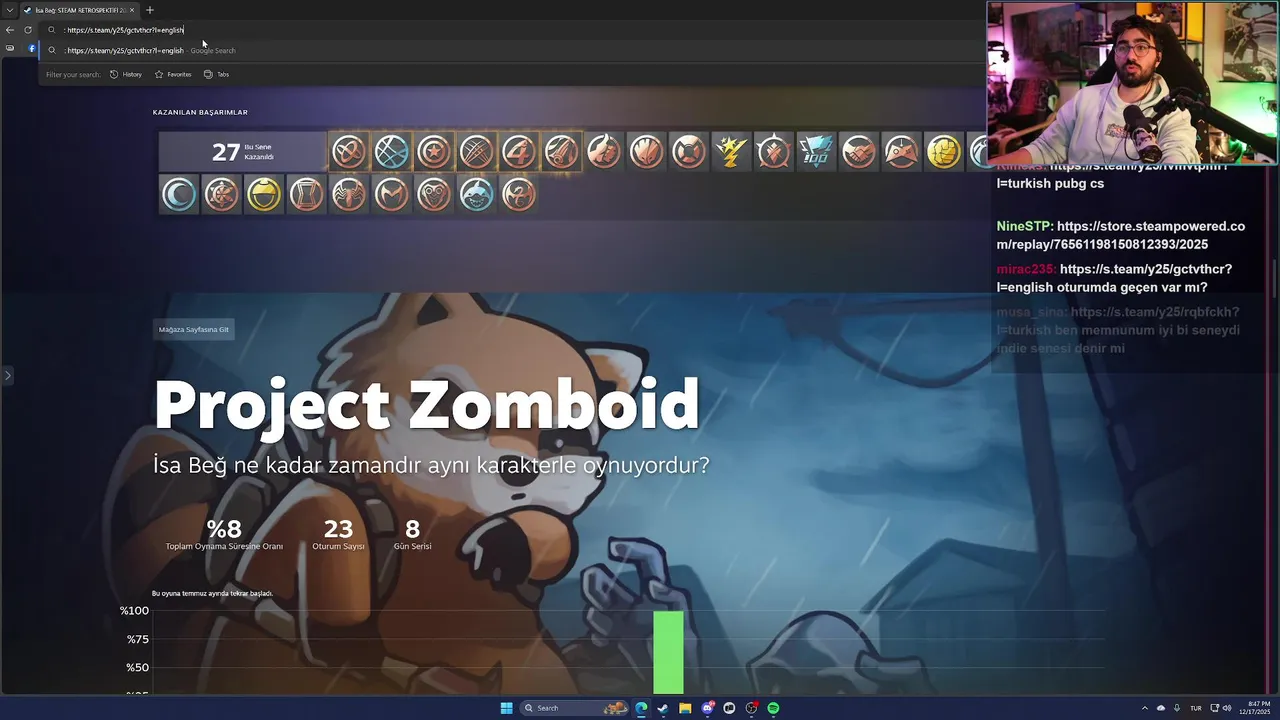Click the claw-marks achievement badge
The height and width of the screenshot is (720, 1280).
pyautogui.click(x=476, y=152)
